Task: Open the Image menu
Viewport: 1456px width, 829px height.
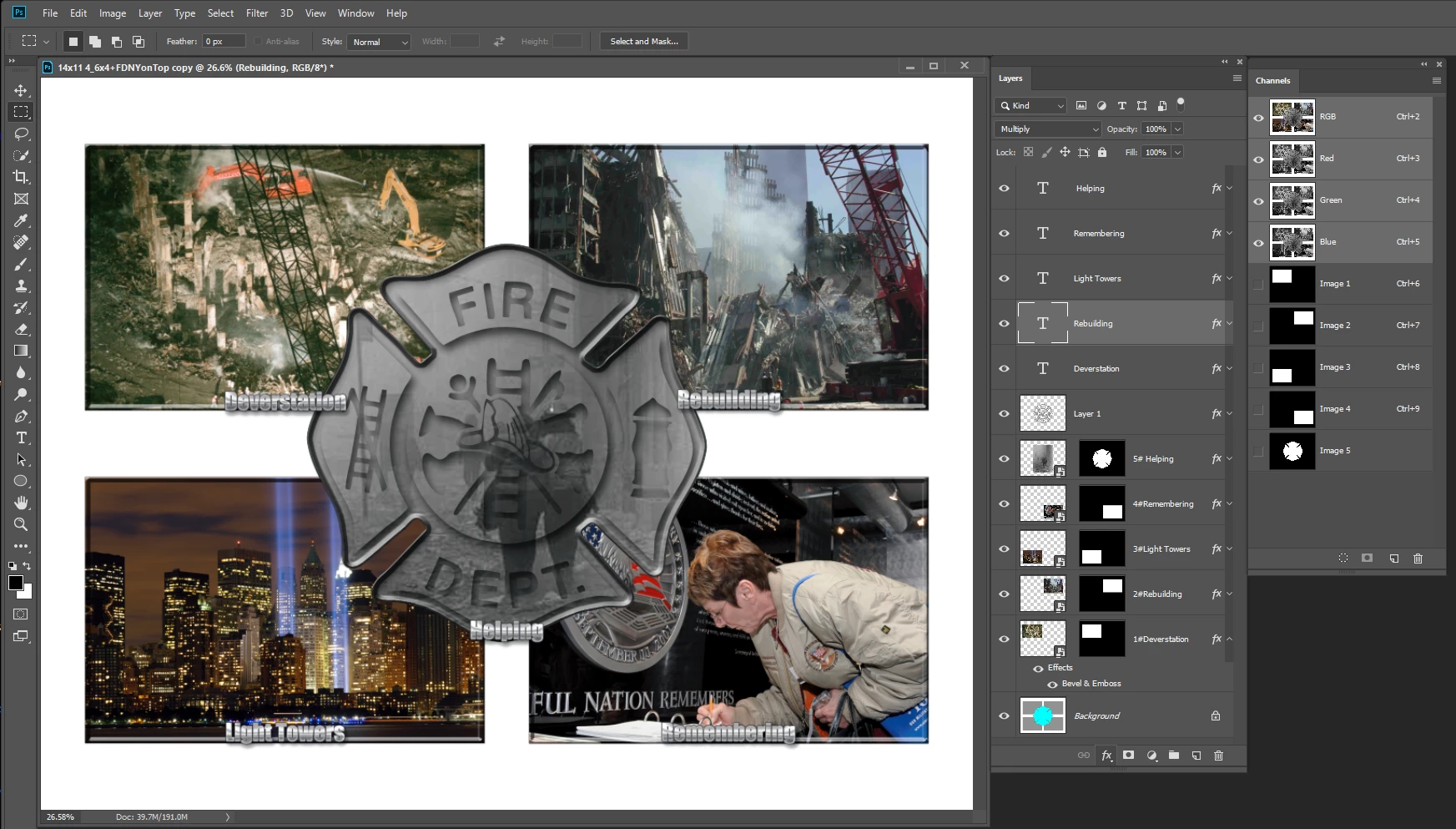Action: 113,13
